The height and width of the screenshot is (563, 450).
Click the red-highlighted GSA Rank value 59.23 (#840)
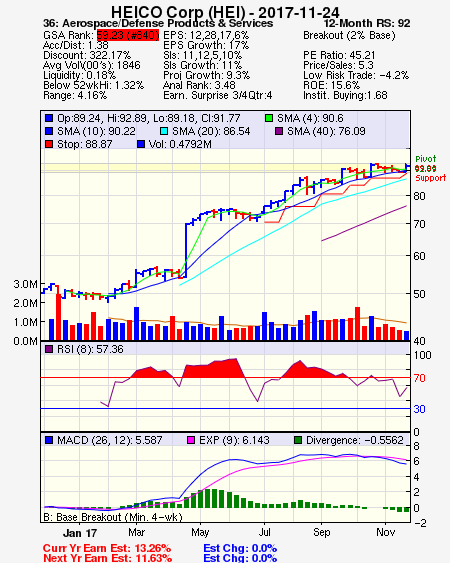pos(128,35)
